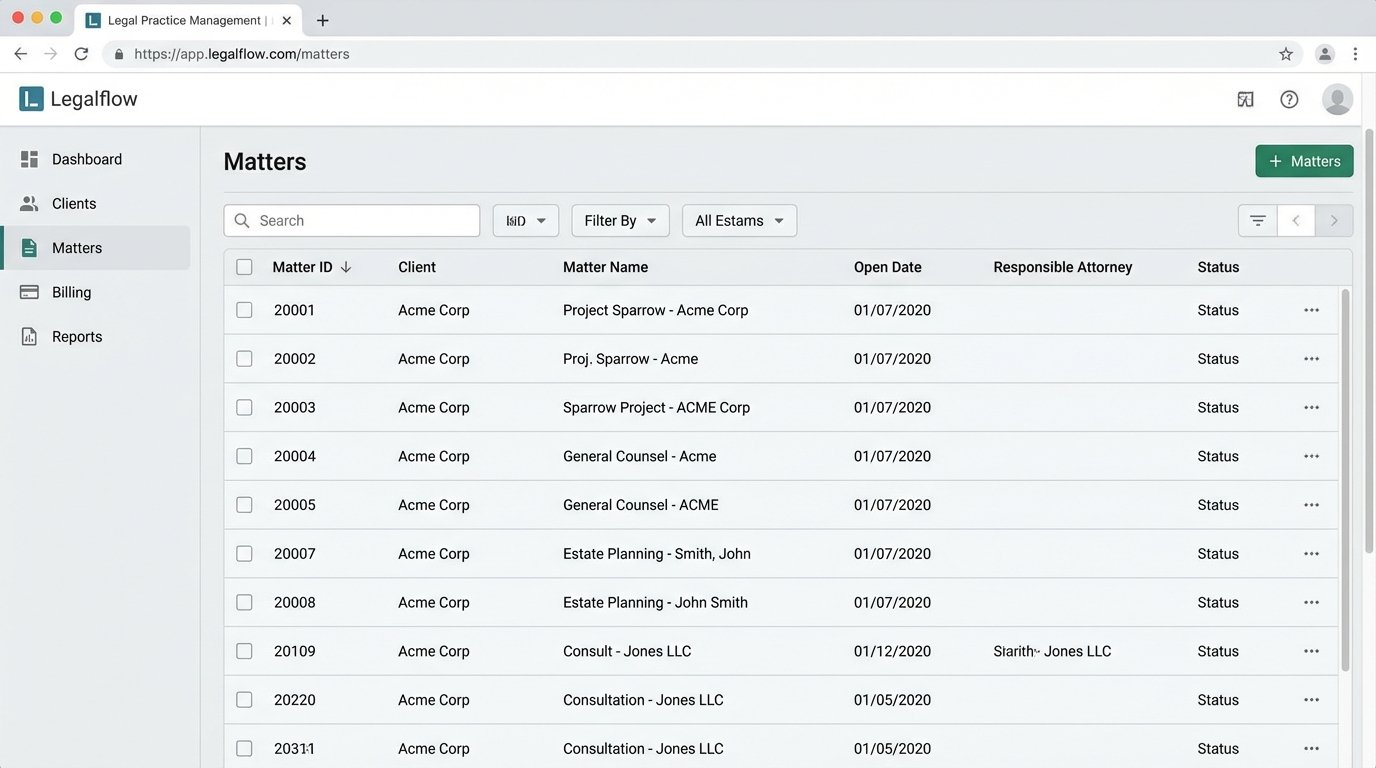Select the checkbox for matter 20001
This screenshot has width=1376, height=768.
[x=244, y=309]
